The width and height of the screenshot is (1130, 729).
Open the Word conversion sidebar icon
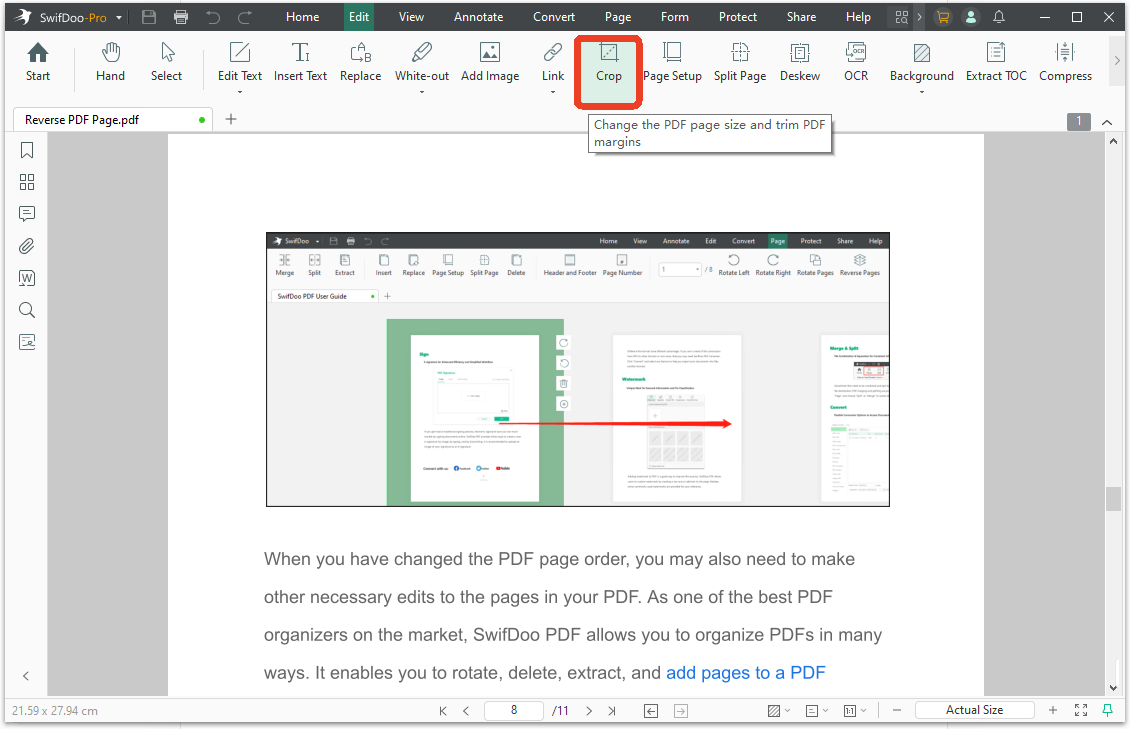(27, 278)
